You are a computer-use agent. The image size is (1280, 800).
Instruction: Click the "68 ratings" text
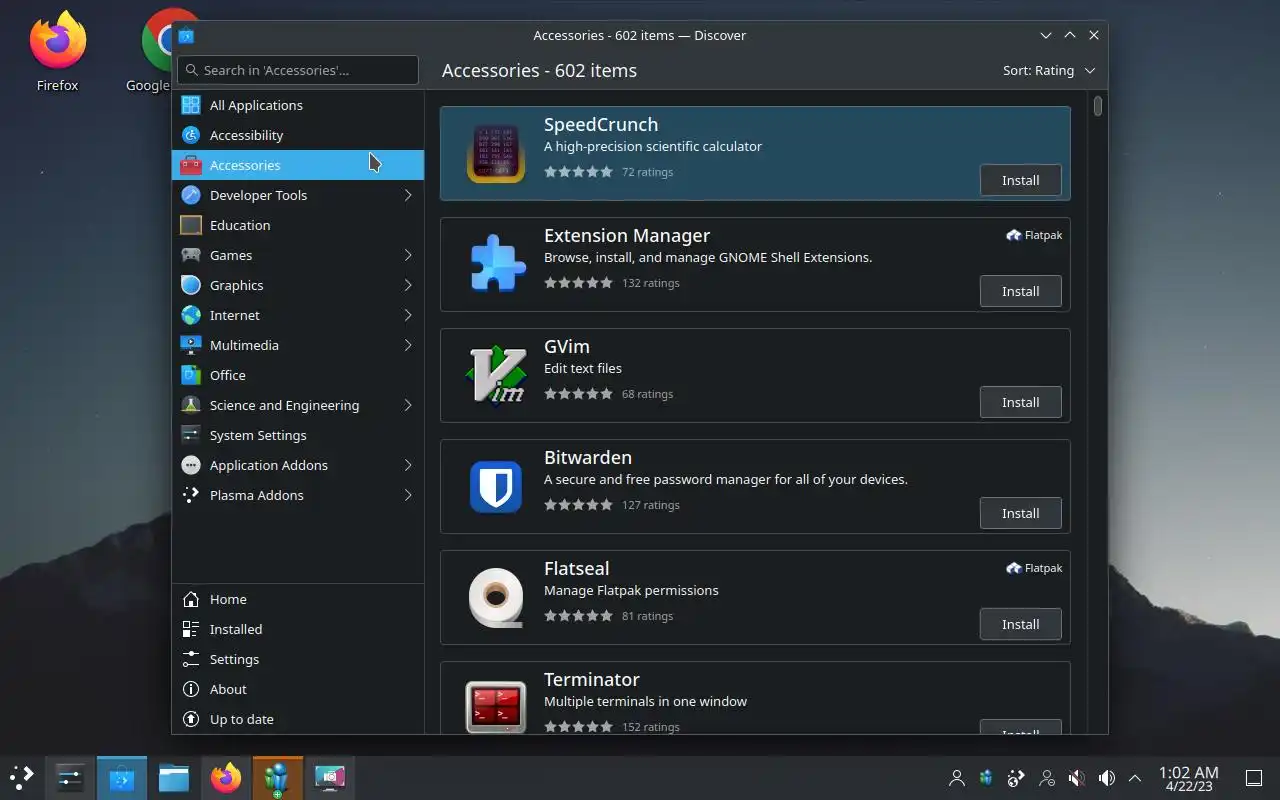tap(647, 394)
